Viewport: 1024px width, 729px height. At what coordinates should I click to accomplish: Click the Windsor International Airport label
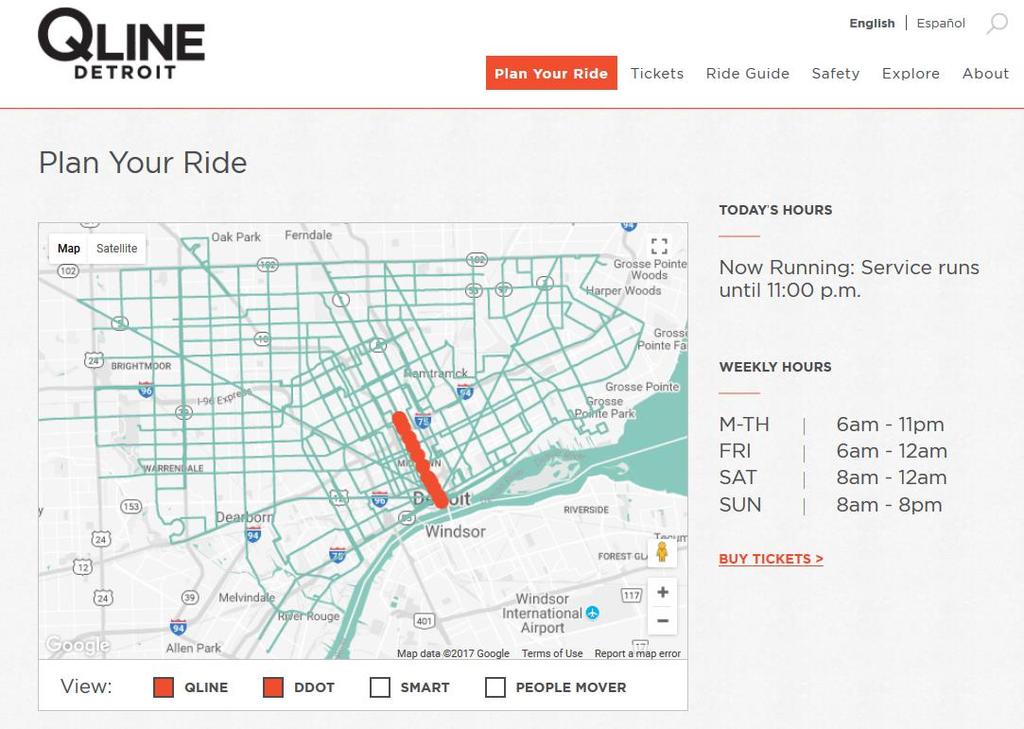542,613
